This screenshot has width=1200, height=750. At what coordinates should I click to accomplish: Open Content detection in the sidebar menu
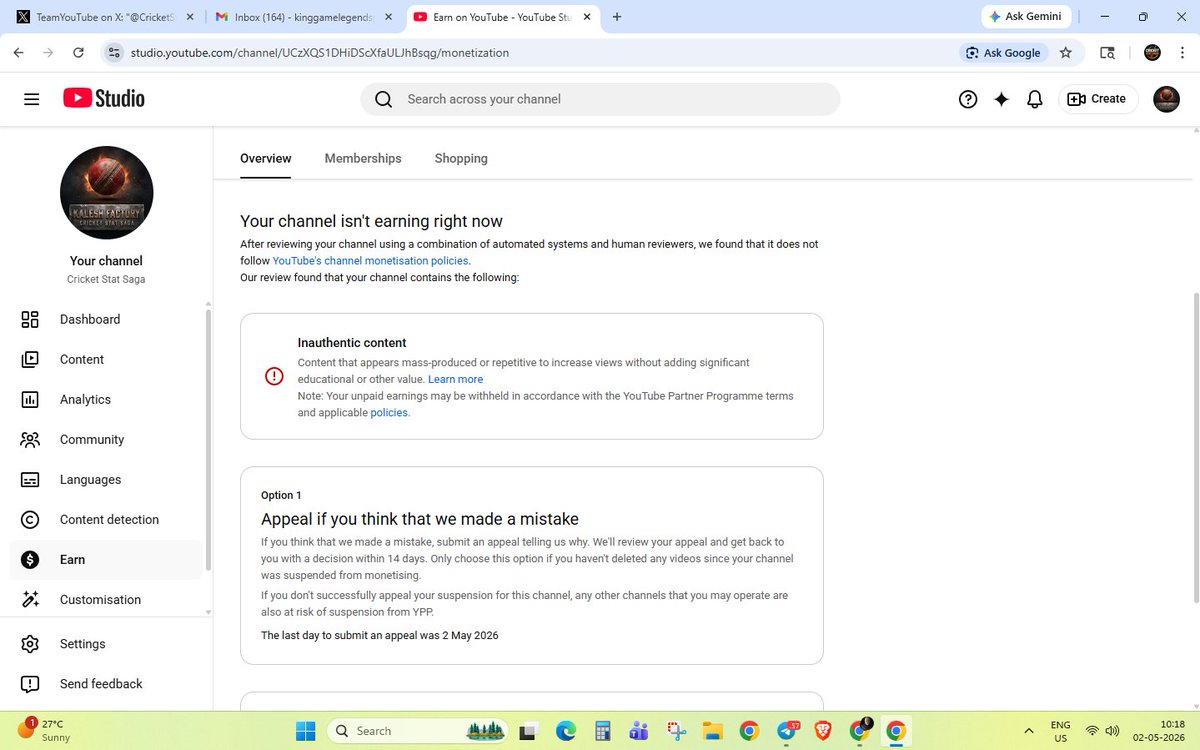pyautogui.click(x=106, y=519)
